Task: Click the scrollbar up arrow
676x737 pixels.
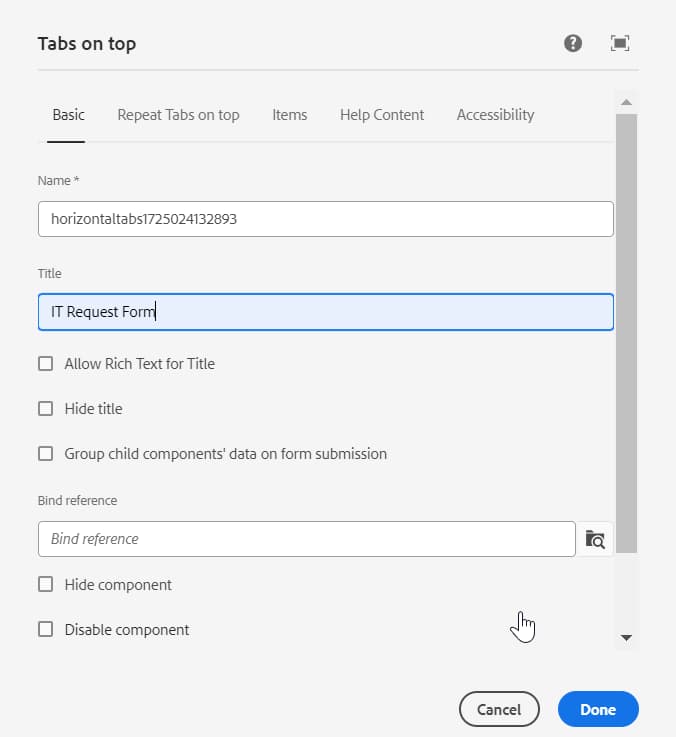Action: point(627,102)
